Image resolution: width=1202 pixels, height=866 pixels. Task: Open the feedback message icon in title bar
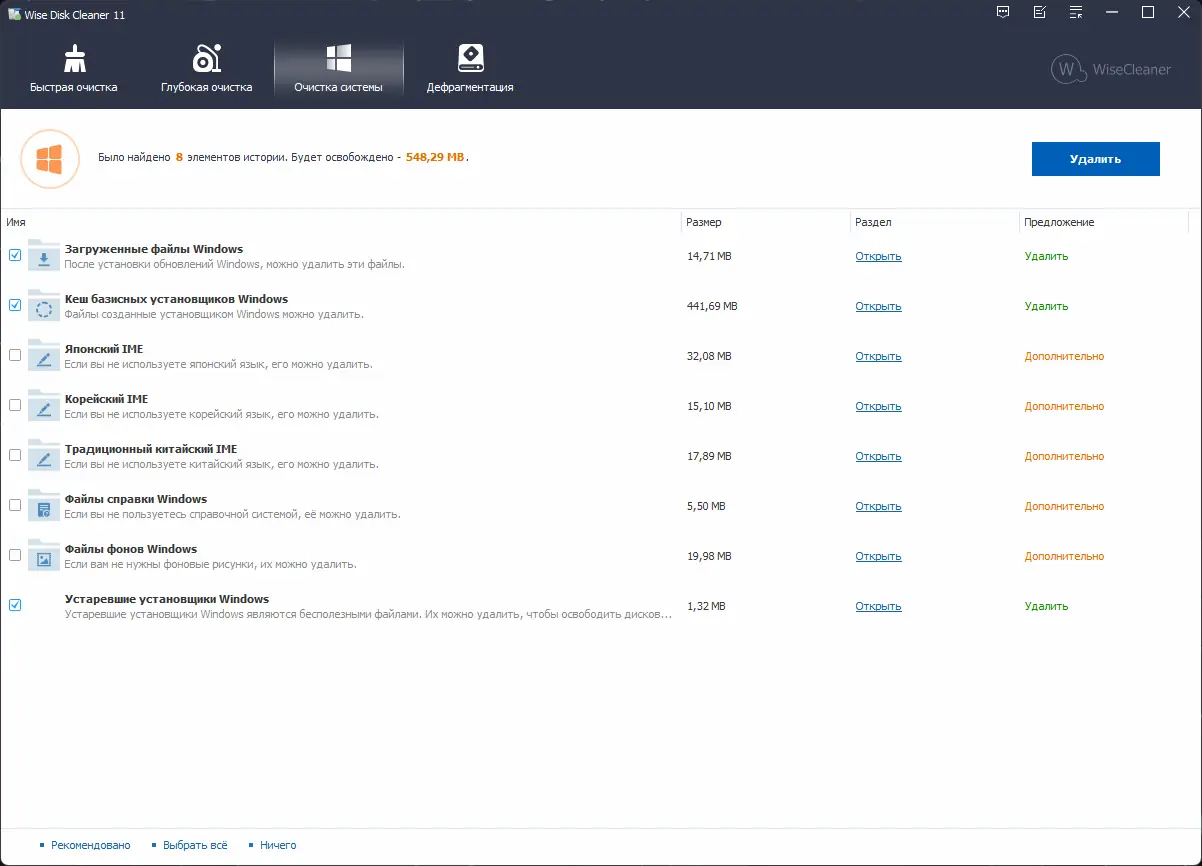click(x=1003, y=12)
